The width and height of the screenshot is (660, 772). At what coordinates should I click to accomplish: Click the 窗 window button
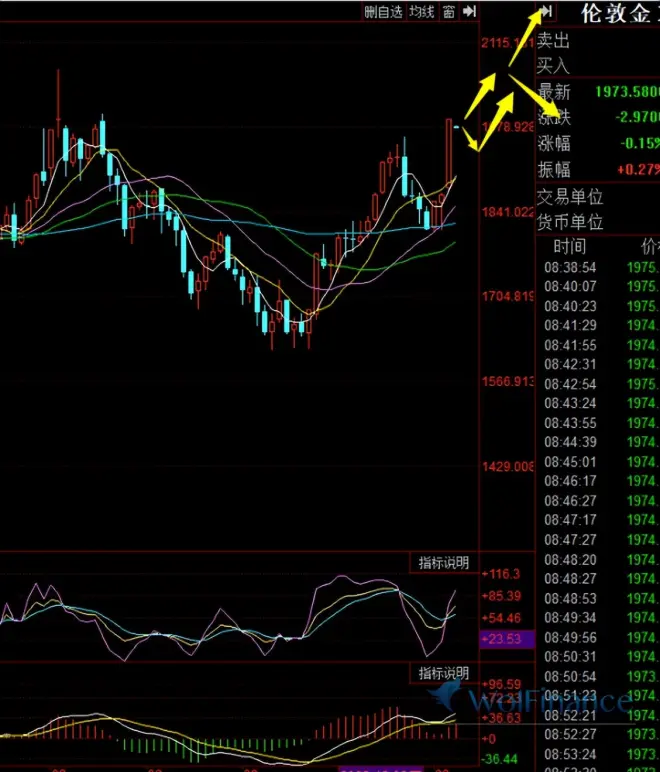coord(449,11)
